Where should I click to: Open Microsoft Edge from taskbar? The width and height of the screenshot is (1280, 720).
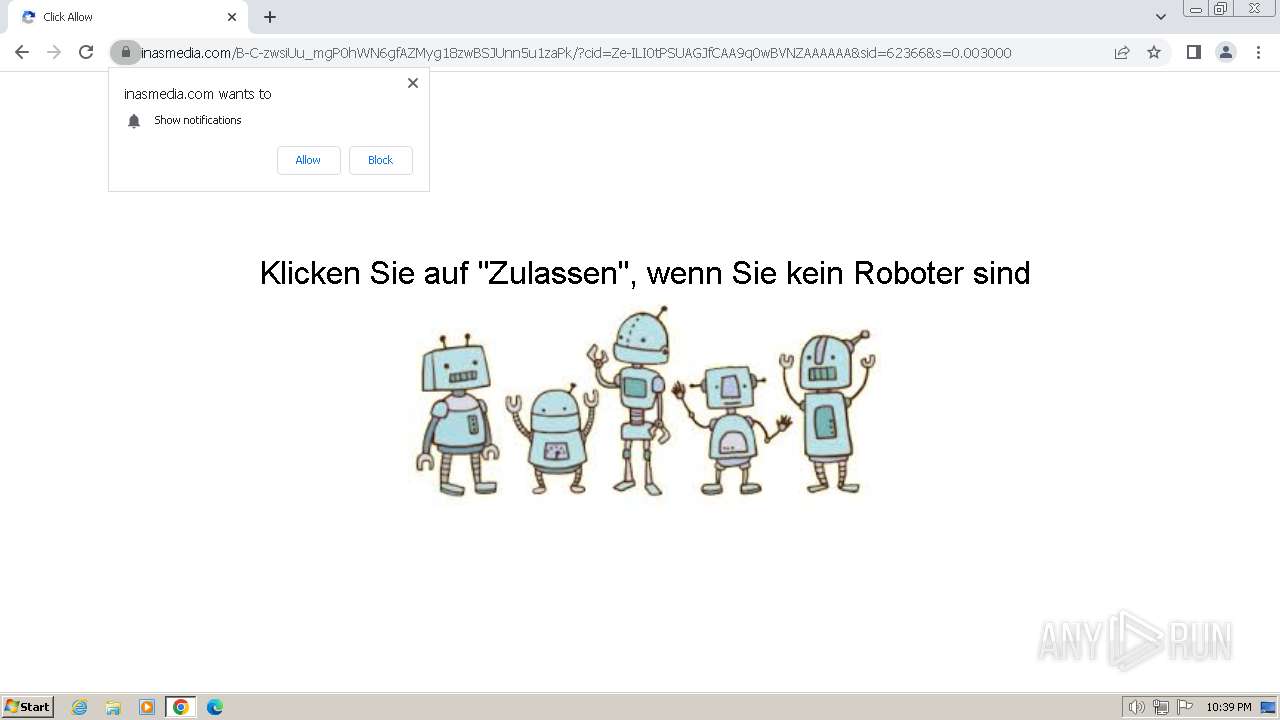(x=215, y=707)
